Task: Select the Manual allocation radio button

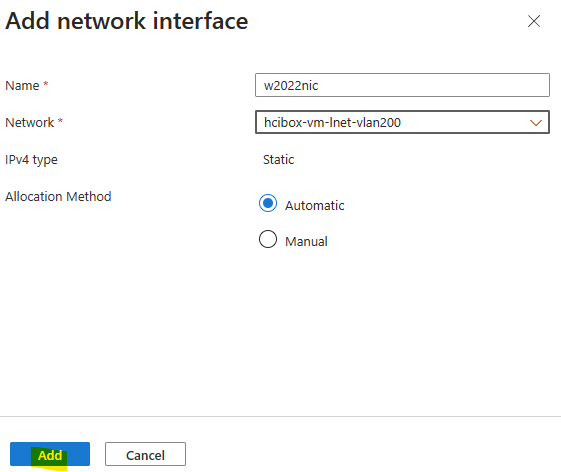Action: point(268,239)
